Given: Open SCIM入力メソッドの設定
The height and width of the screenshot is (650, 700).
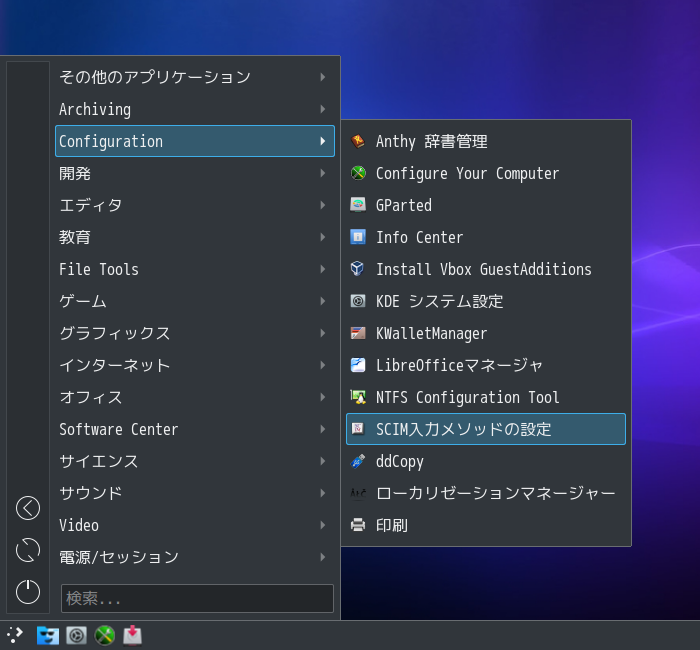Looking at the screenshot, I should [486, 429].
